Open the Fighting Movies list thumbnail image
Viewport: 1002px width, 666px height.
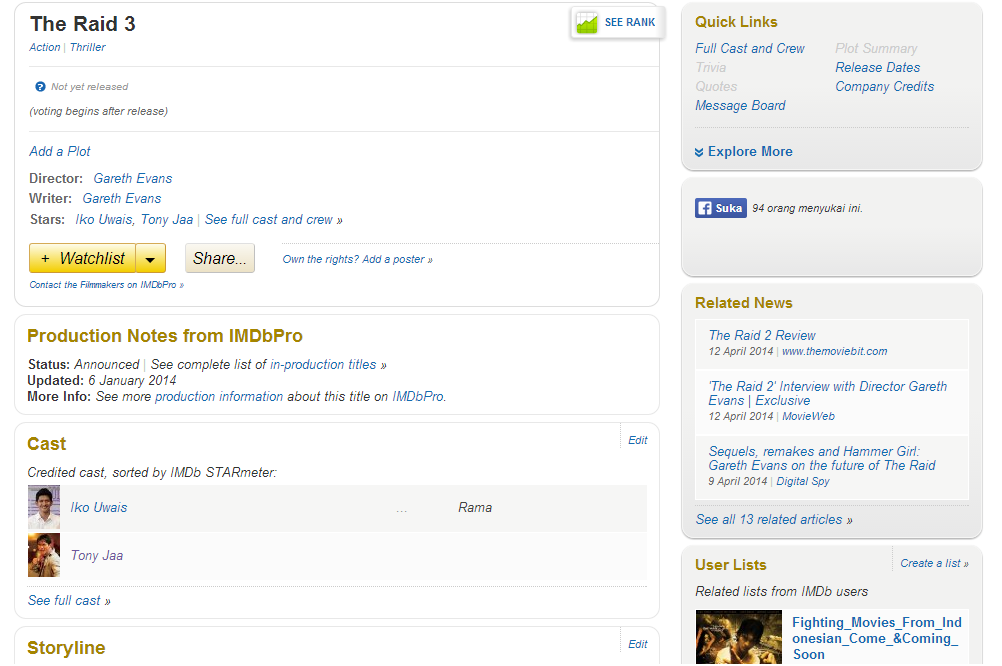click(739, 637)
